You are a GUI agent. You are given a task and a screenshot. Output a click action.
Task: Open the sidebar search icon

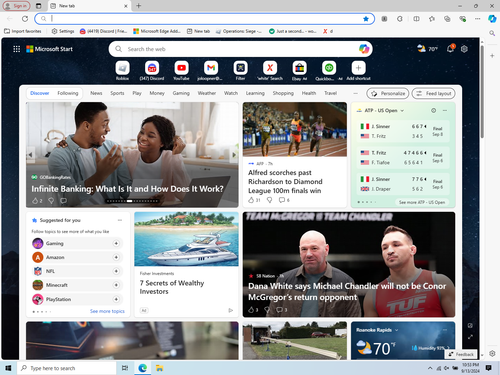(492, 33)
